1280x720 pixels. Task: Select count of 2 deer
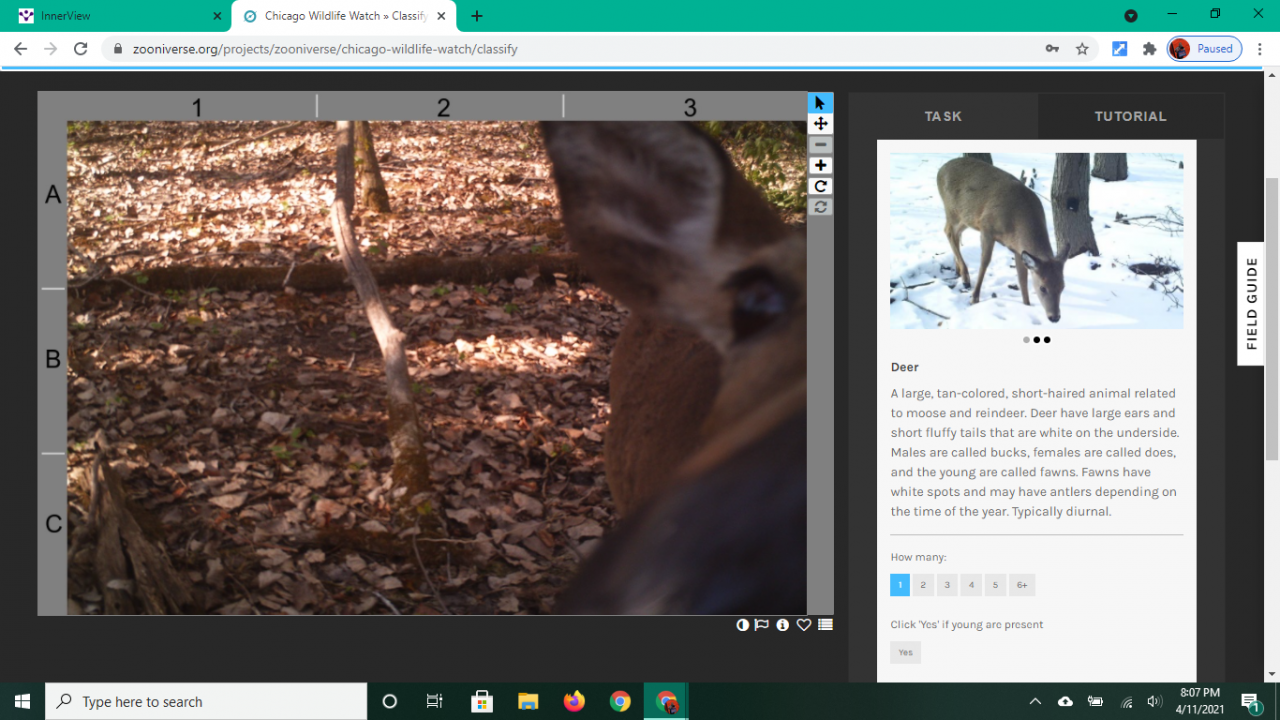click(923, 585)
